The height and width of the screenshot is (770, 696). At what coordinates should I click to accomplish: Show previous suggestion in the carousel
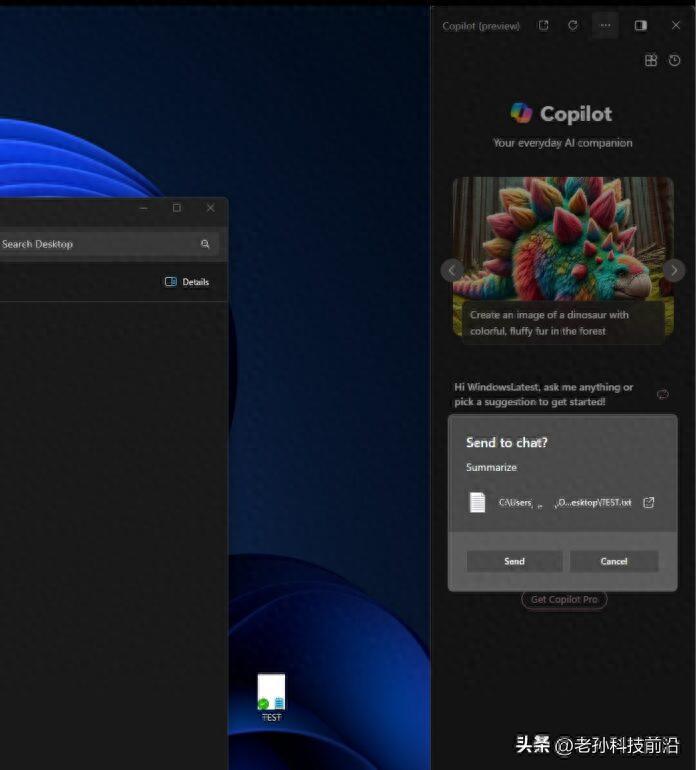point(452,270)
